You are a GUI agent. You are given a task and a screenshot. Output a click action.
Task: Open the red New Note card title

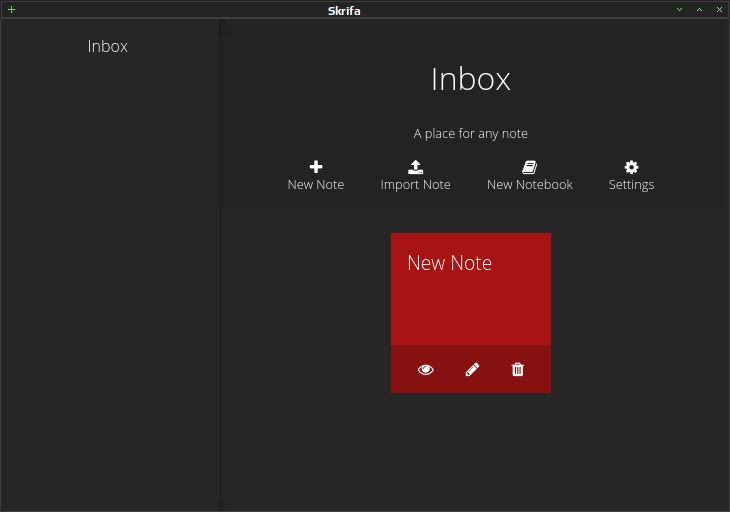click(x=449, y=263)
